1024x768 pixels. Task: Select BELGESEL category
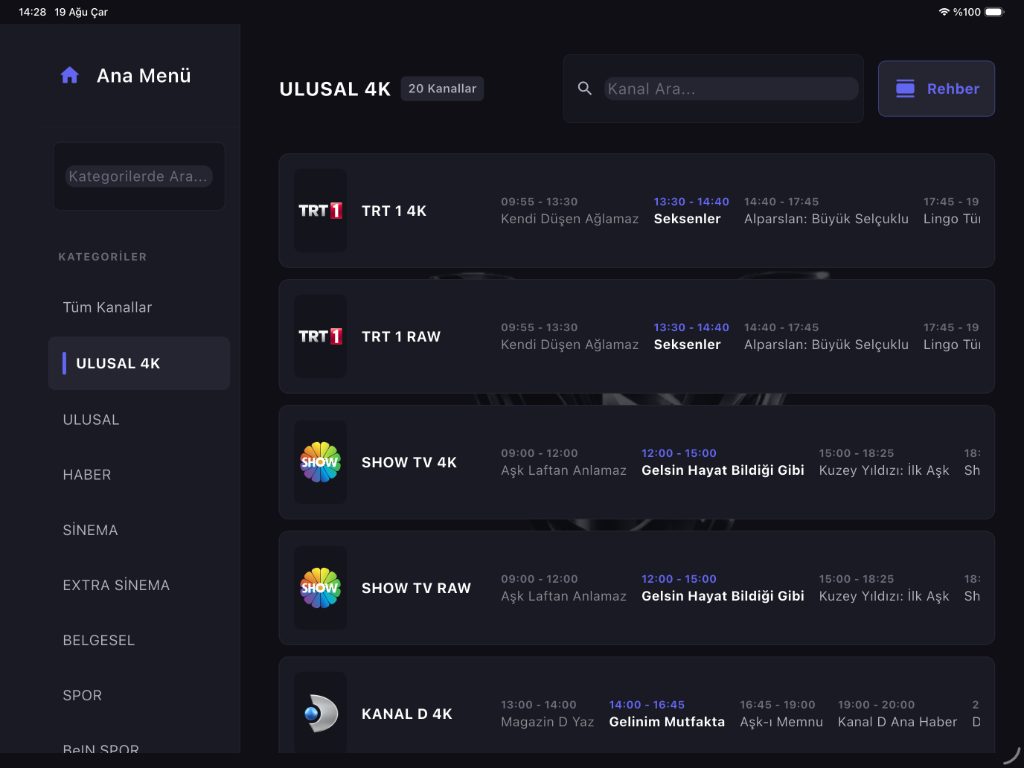[99, 640]
